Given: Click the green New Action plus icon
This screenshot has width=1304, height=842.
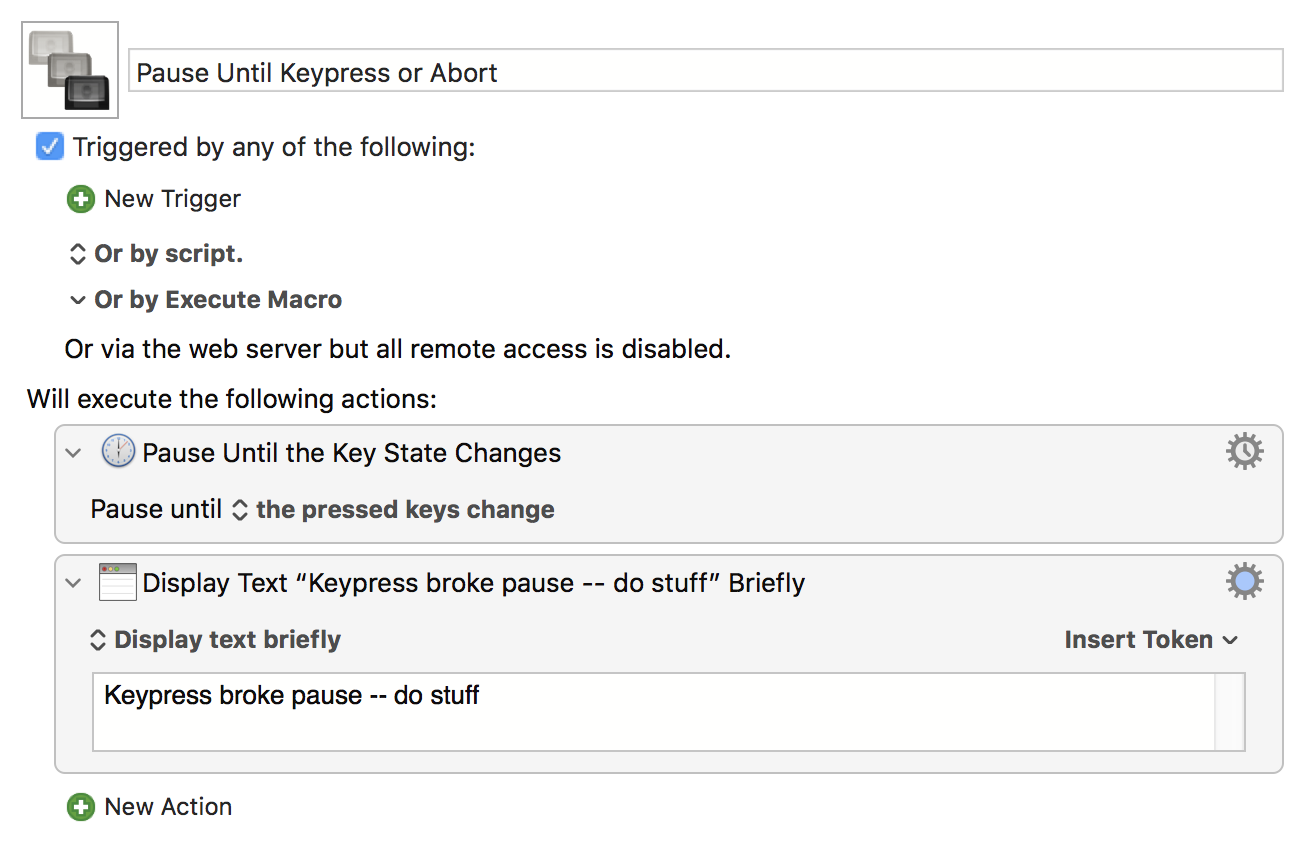Looking at the screenshot, I should pos(80,807).
